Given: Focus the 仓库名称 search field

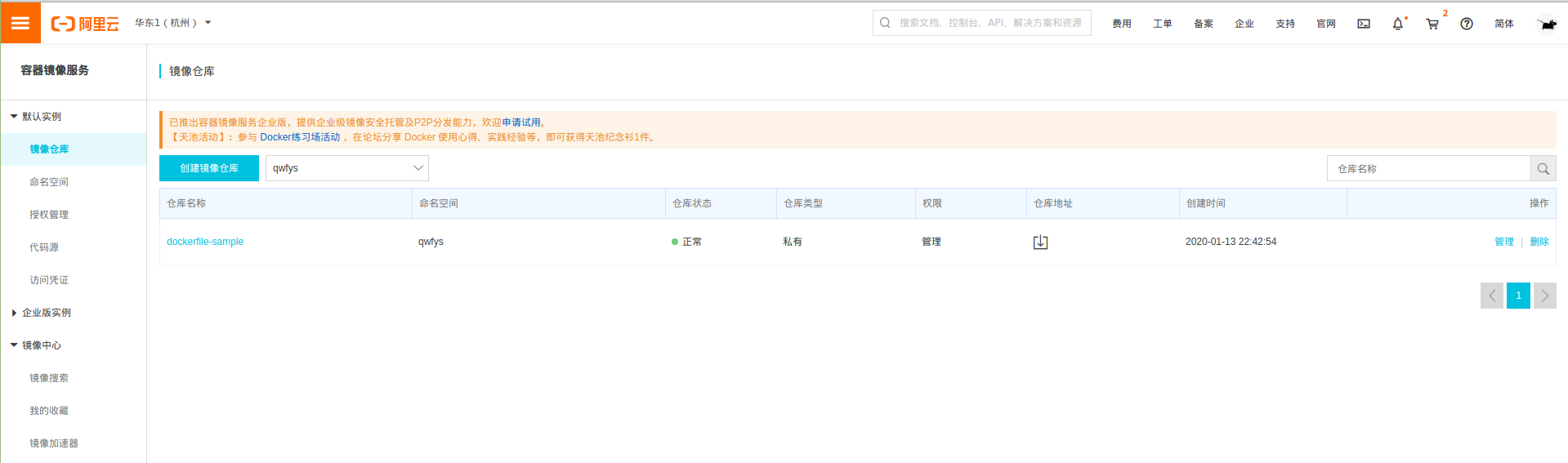Looking at the screenshot, I should (x=1429, y=169).
